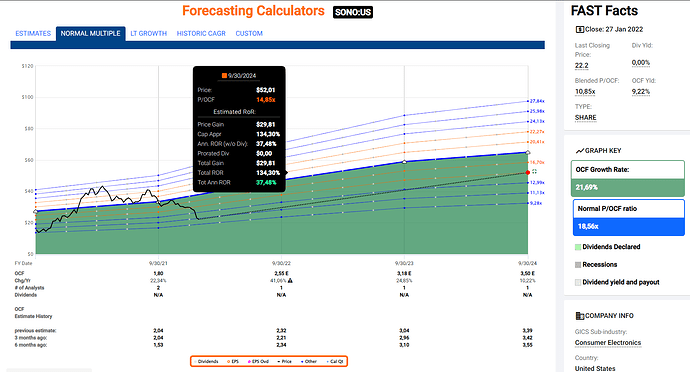Click the 27,84x multiple label

pyautogui.click(x=537, y=101)
